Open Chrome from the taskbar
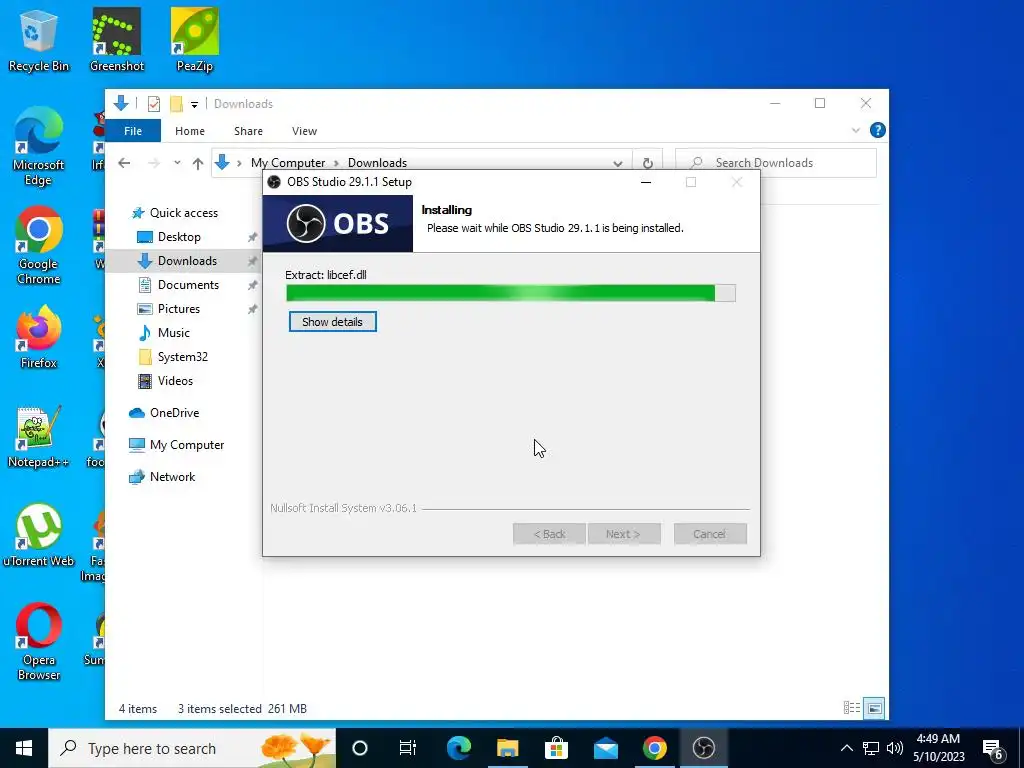This screenshot has width=1024, height=768. pos(654,748)
